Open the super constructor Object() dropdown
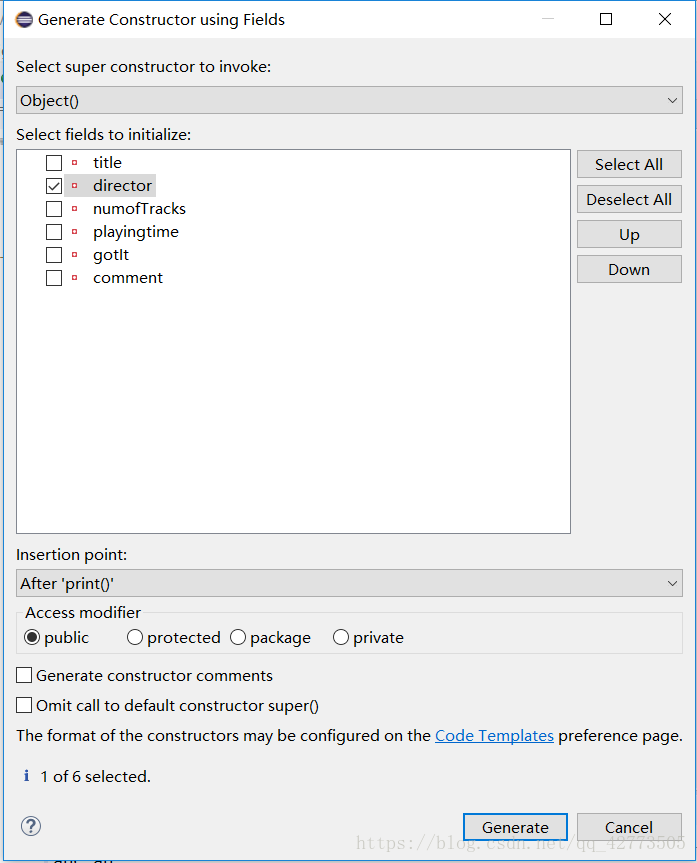This screenshot has height=863, width=697. pyautogui.click(x=349, y=100)
